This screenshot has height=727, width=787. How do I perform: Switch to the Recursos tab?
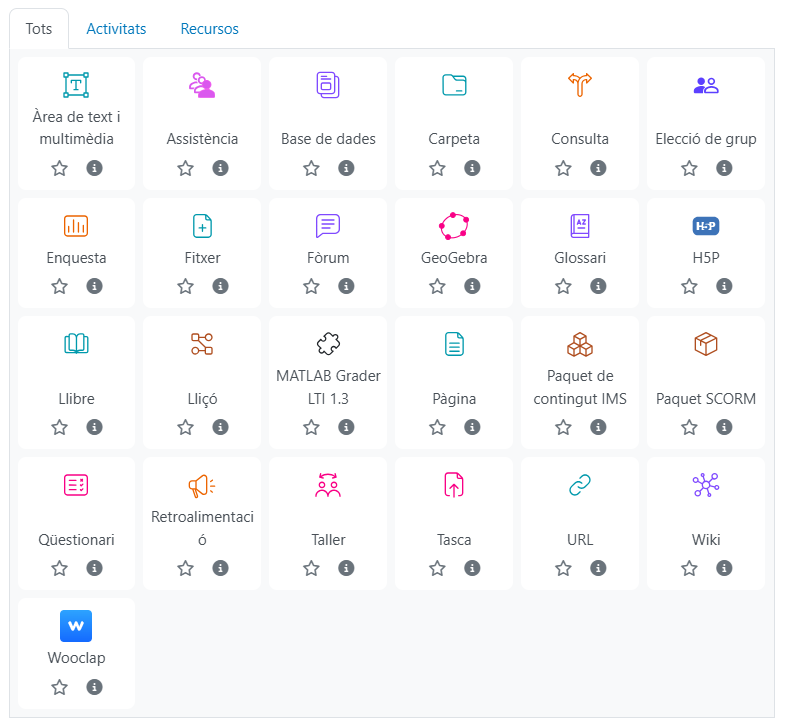point(209,29)
